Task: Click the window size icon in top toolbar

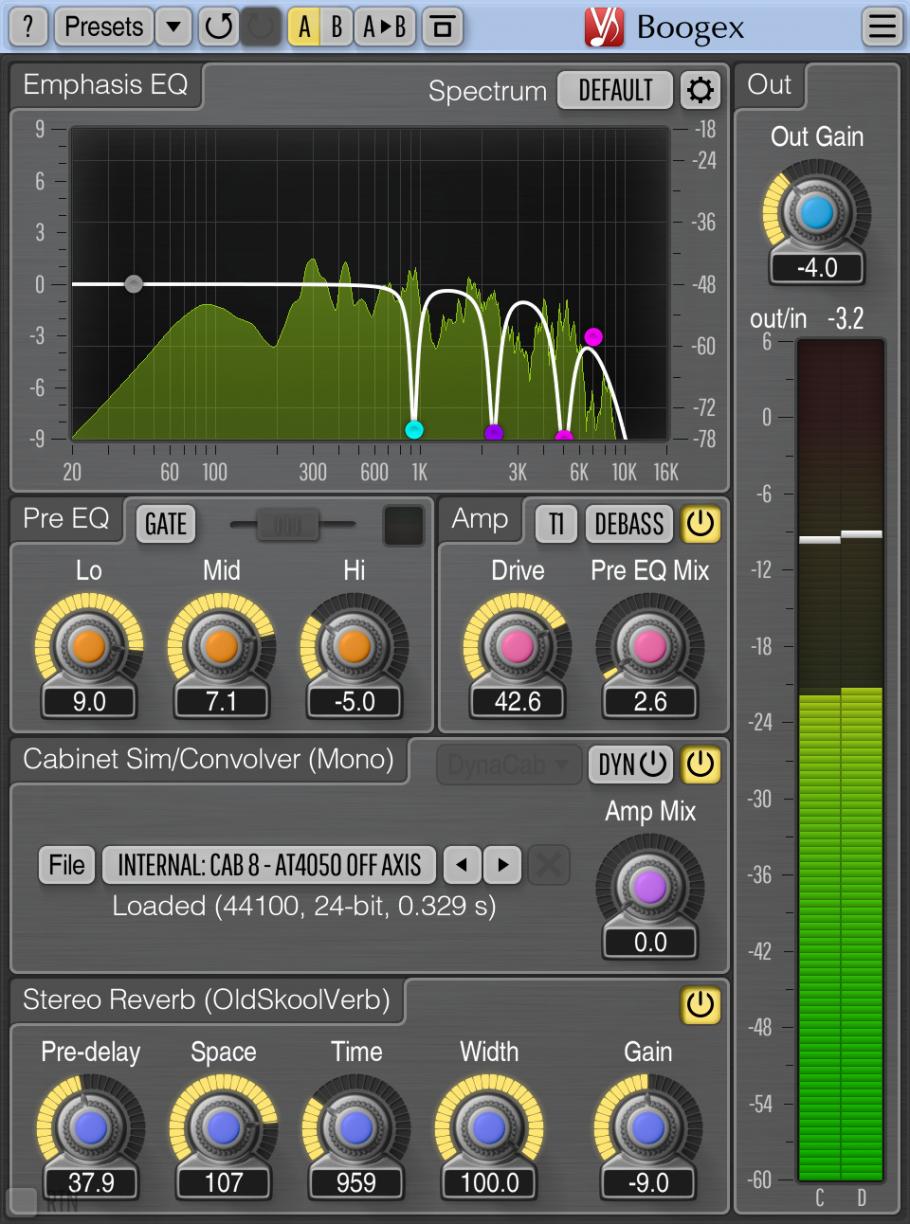Action: 442,27
